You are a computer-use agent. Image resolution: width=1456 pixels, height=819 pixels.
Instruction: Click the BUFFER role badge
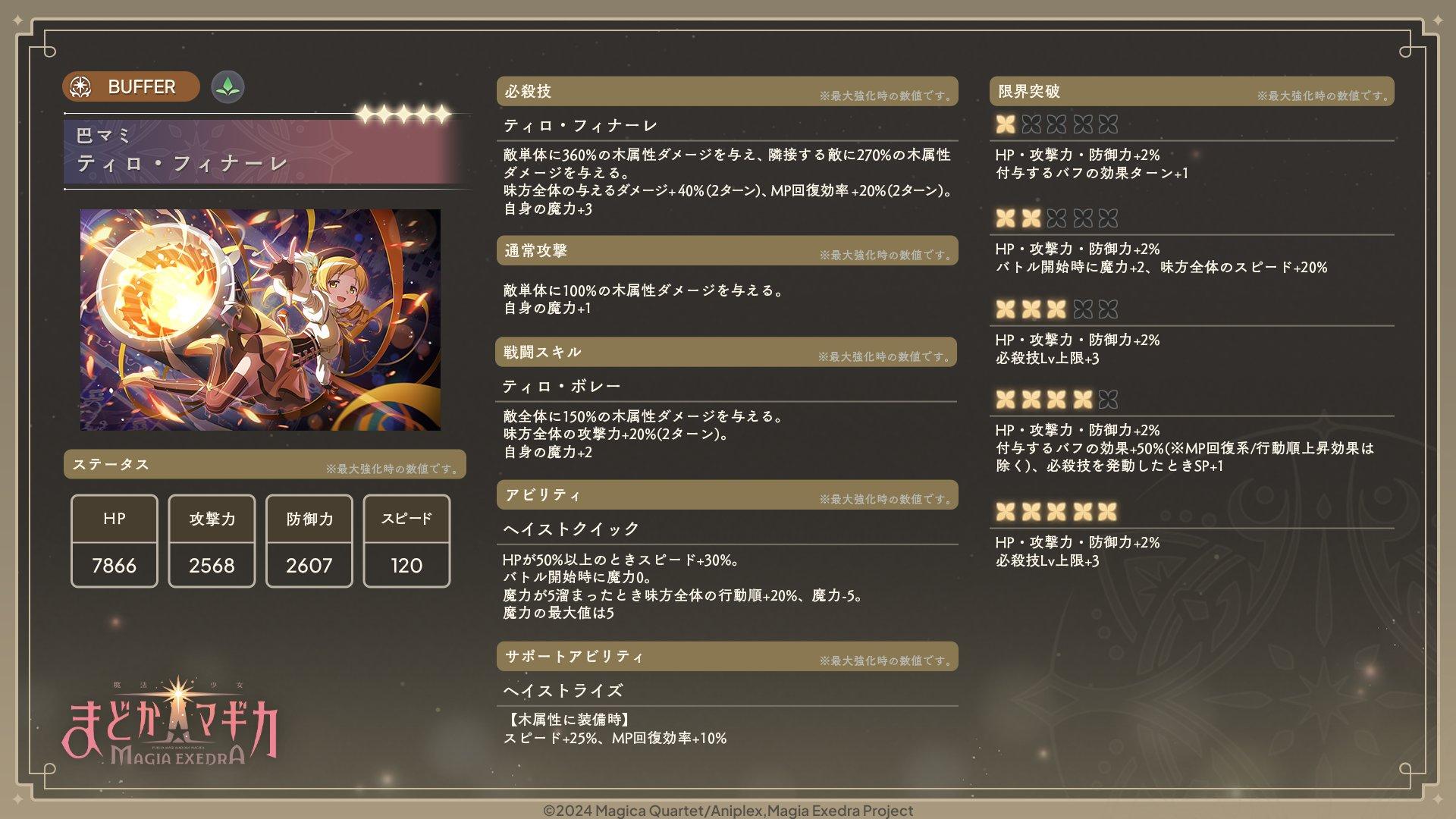(x=131, y=86)
